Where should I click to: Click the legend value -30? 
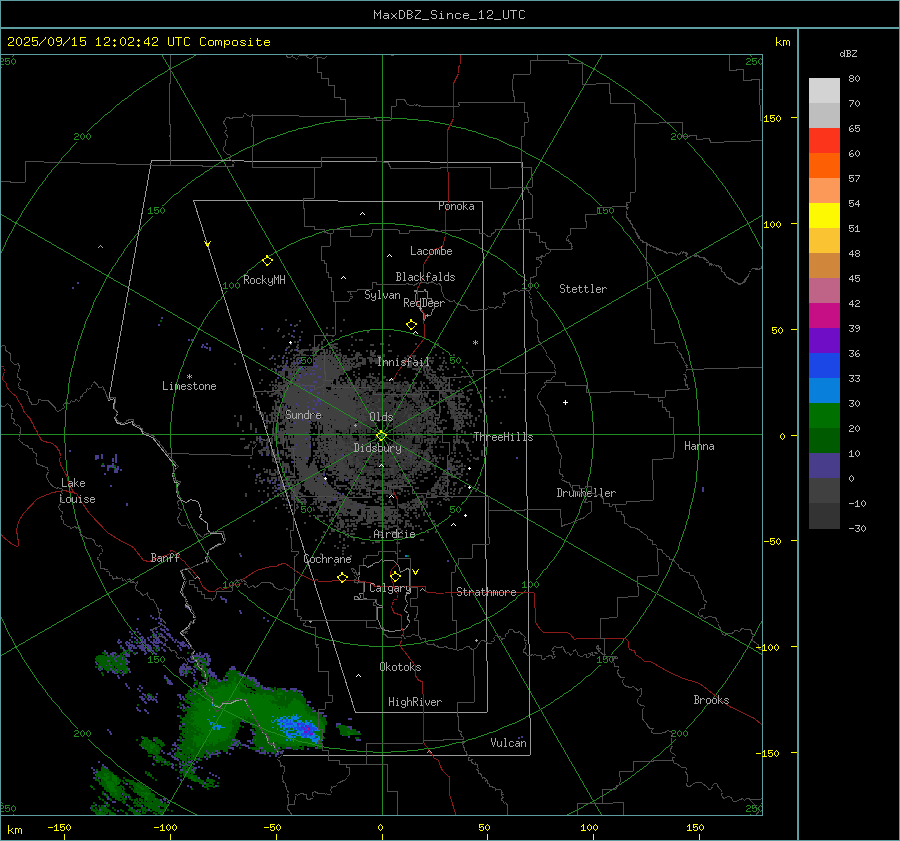(x=857, y=528)
